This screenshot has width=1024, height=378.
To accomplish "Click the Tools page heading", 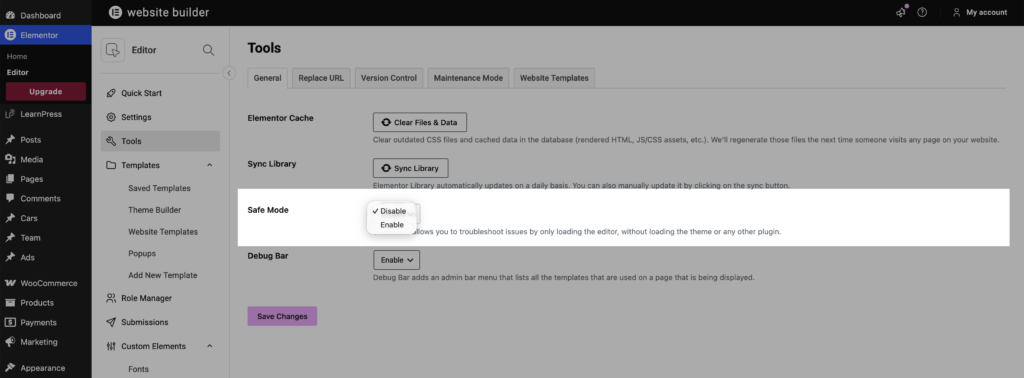I will pos(264,48).
